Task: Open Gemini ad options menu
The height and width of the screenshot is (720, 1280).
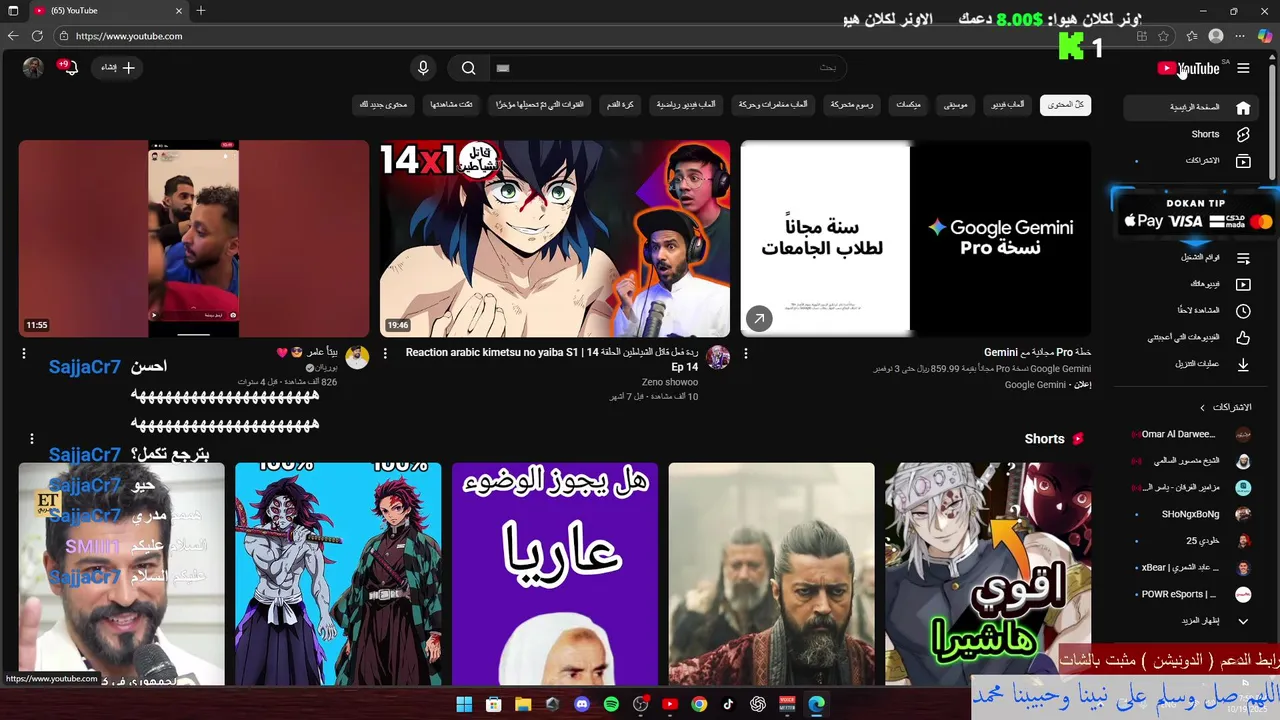Action: pos(746,354)
